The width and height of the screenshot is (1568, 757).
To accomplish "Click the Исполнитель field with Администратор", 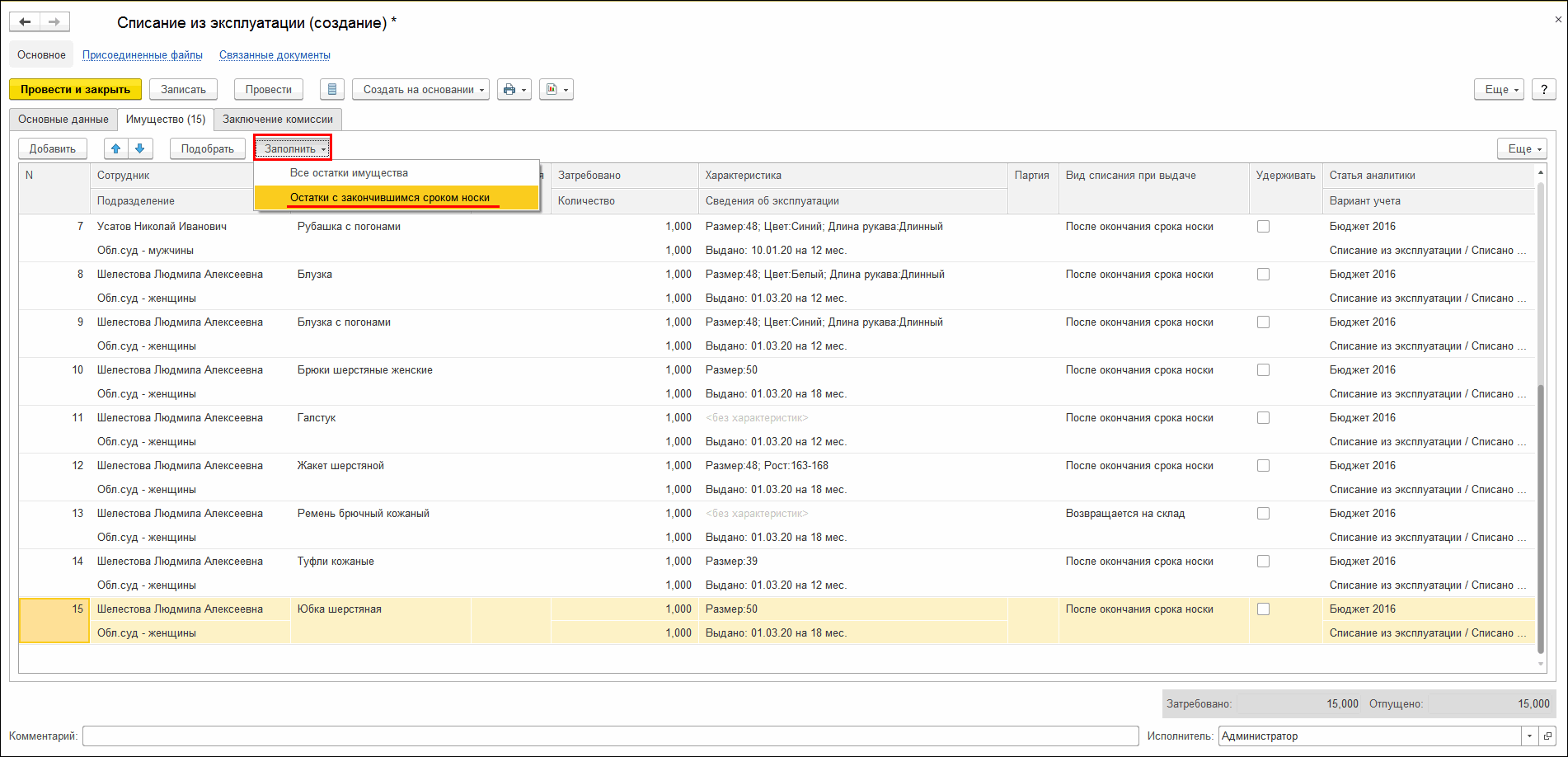I will [x=1369, y=736].
